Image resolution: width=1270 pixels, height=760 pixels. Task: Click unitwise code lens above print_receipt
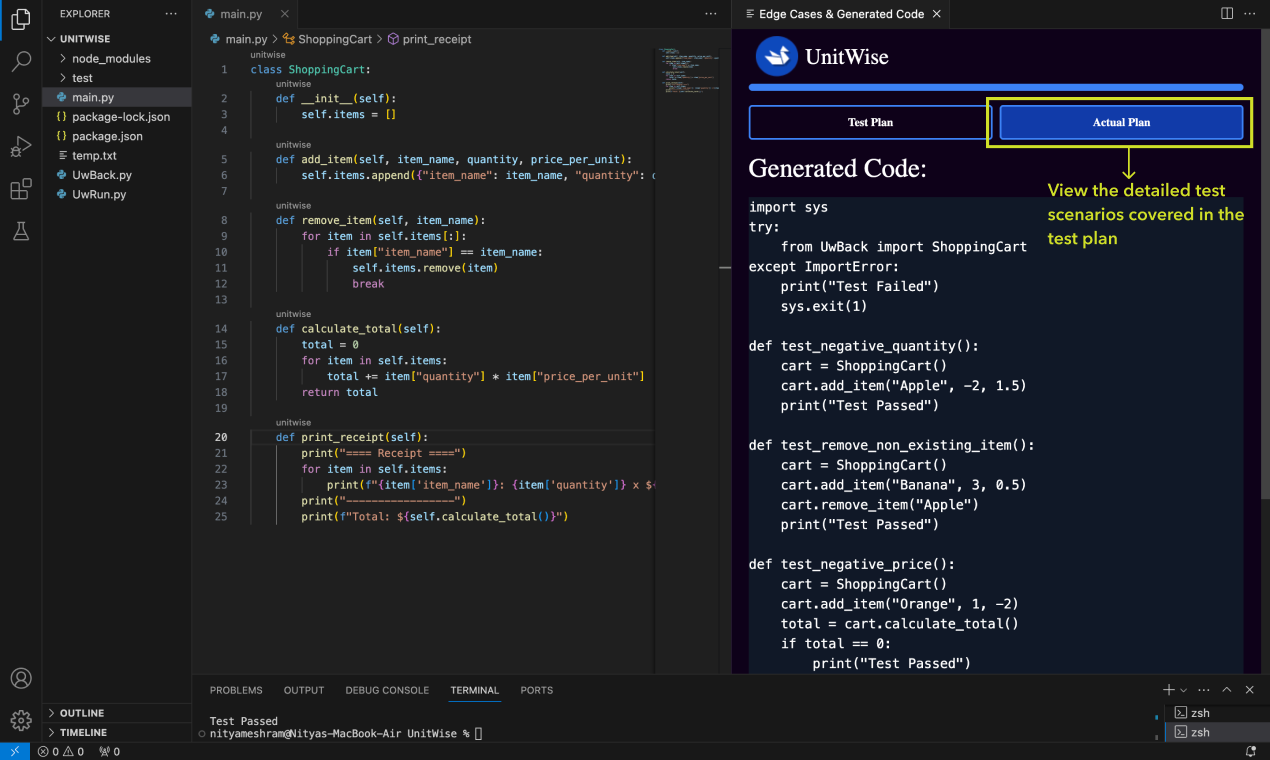[x=293, y=423]
